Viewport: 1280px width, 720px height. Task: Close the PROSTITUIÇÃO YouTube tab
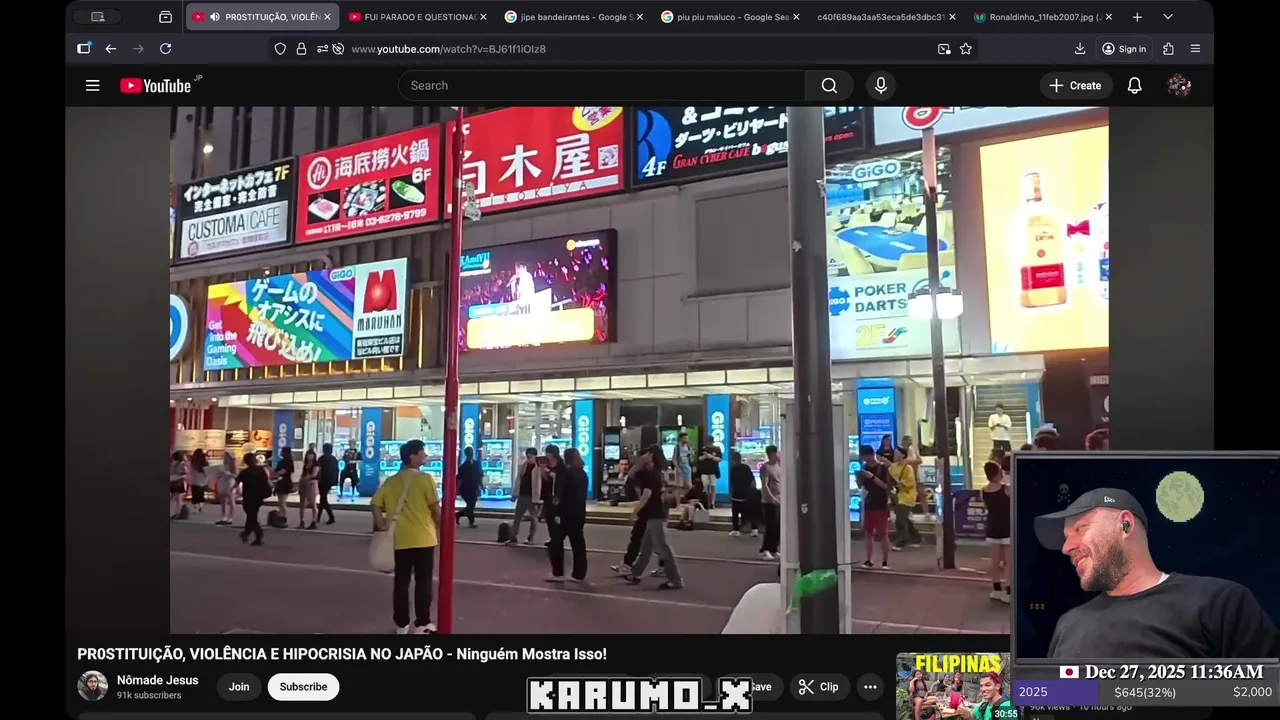click(x=328, y=17)
